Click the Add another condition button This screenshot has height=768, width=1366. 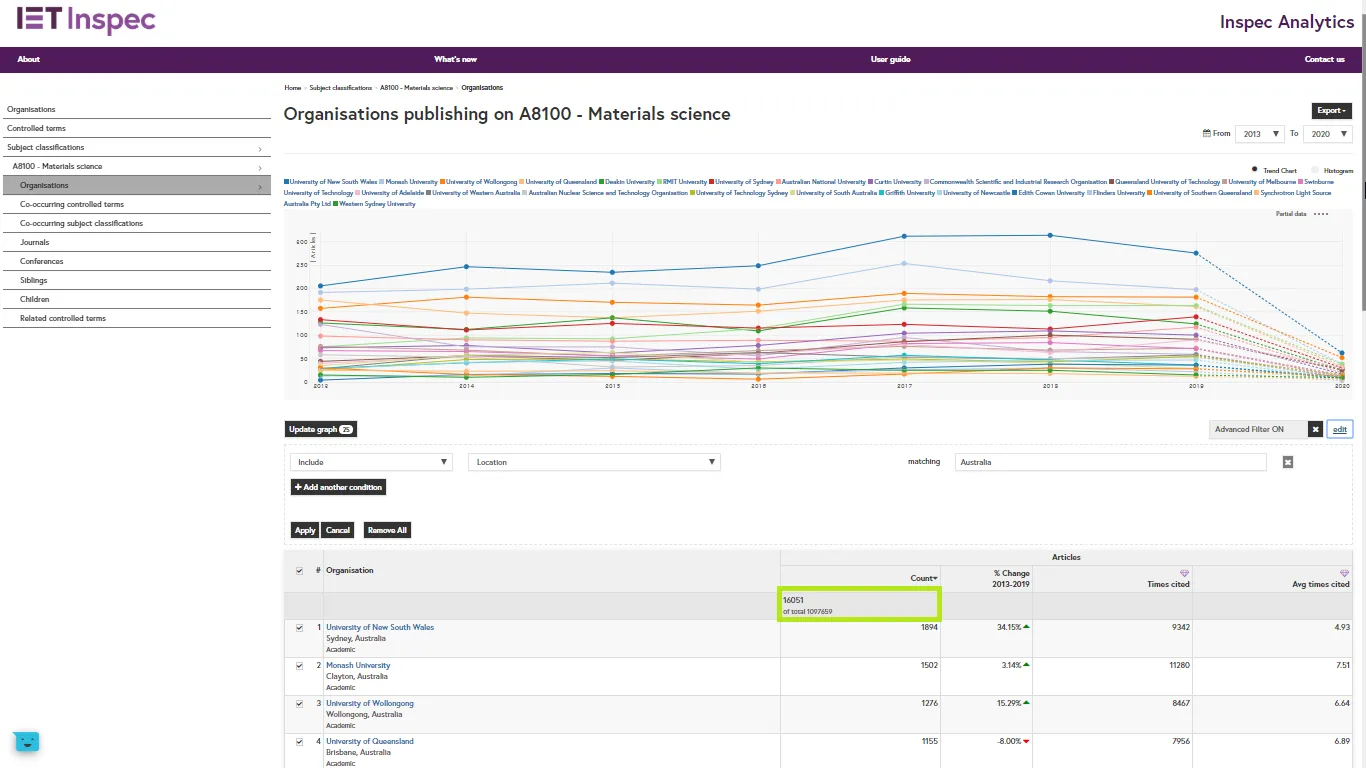[x=338, y=487]
